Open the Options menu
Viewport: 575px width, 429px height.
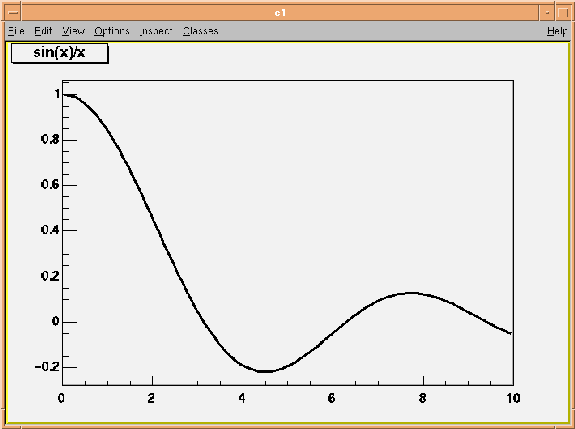(112, 31)
